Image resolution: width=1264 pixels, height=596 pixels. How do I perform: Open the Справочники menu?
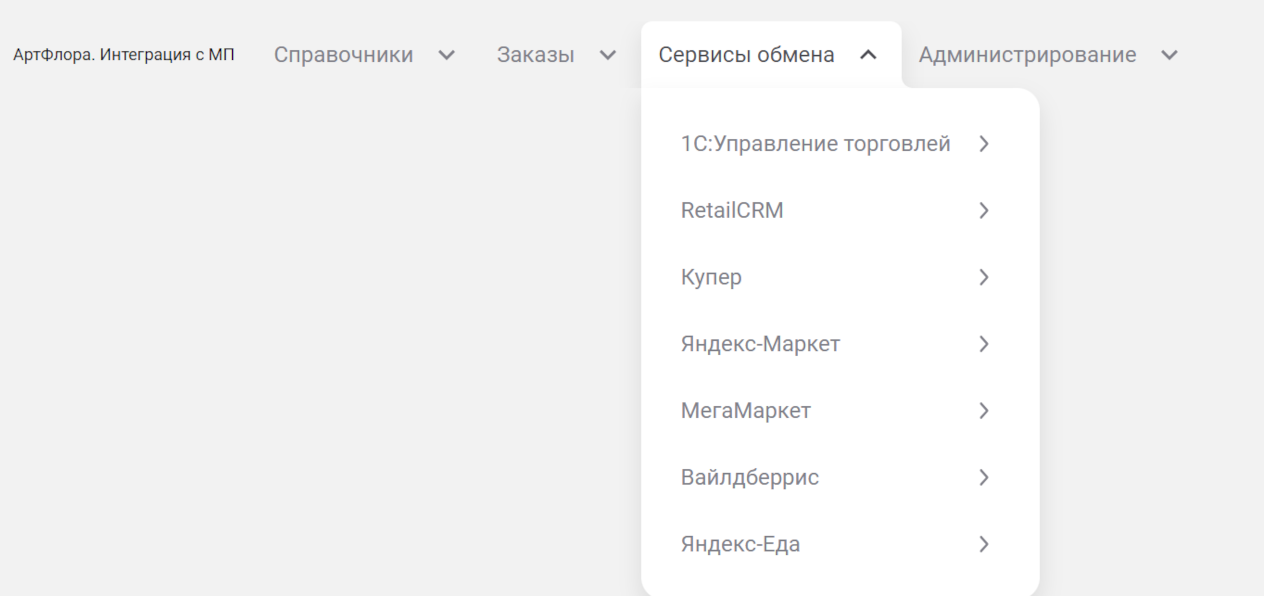pos(343,55)
